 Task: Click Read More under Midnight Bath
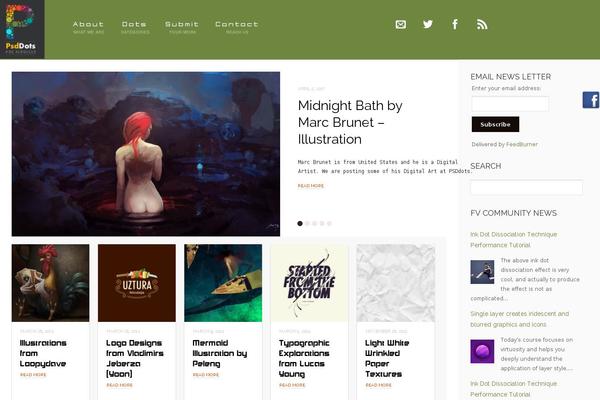point(311,186)
